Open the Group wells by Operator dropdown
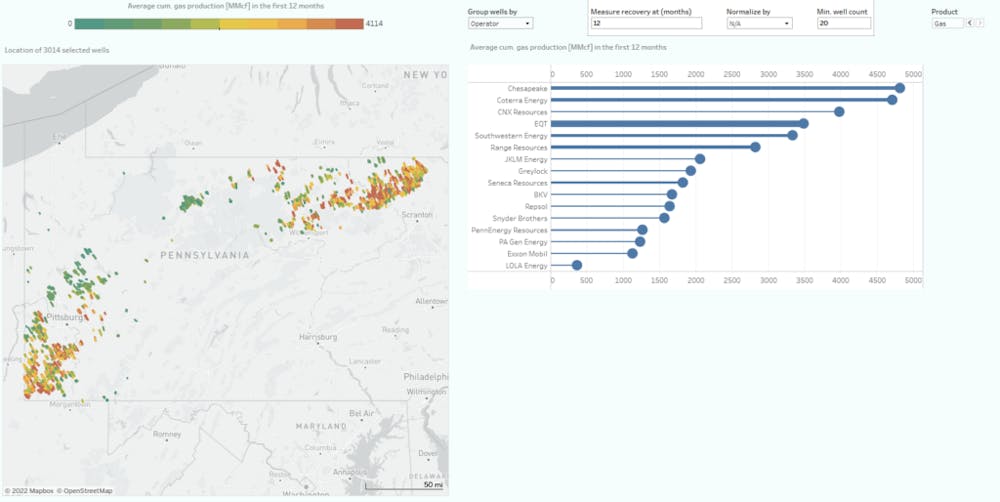The image size is (1000, 502). [500, 24]
